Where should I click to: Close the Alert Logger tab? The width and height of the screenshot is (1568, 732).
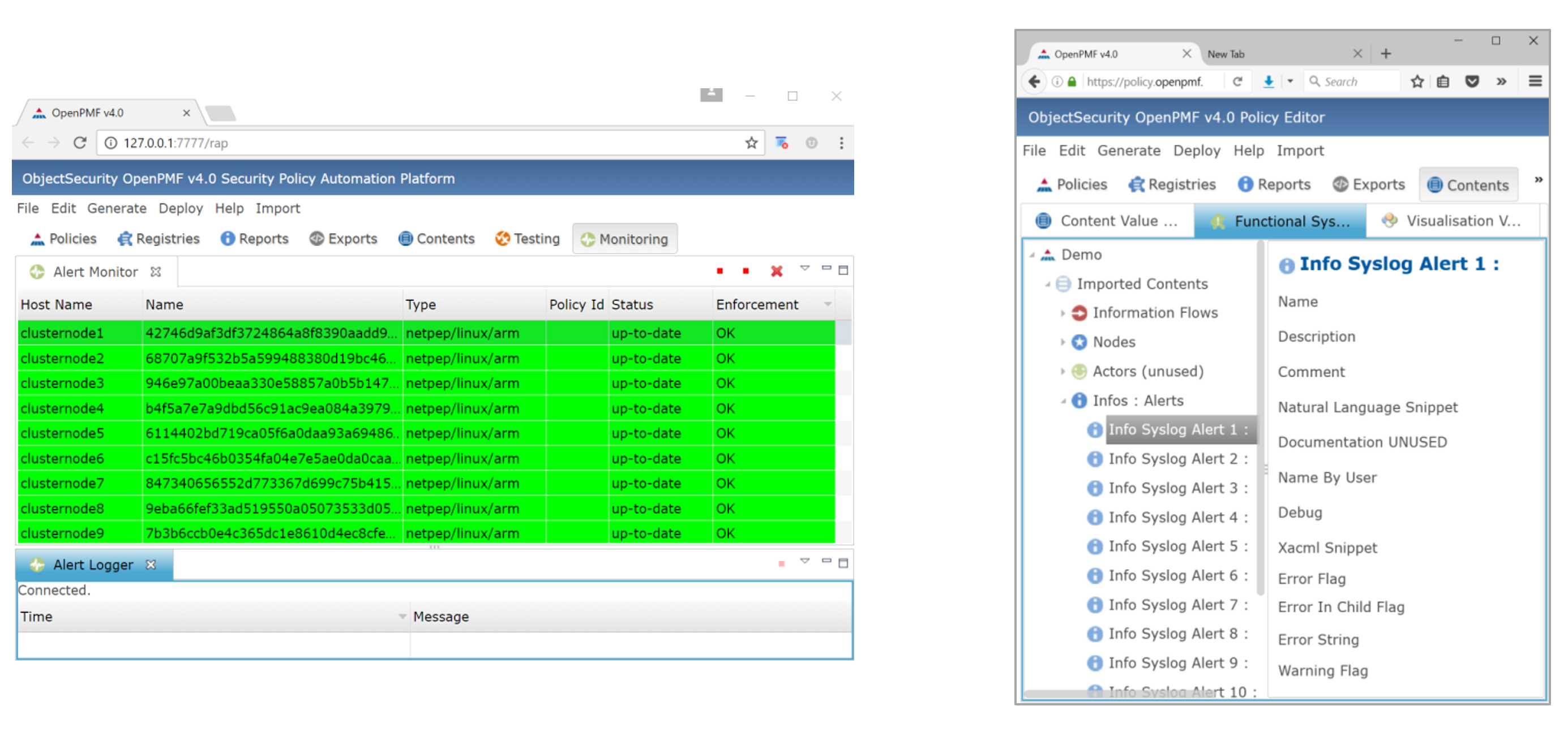[151, 565]
